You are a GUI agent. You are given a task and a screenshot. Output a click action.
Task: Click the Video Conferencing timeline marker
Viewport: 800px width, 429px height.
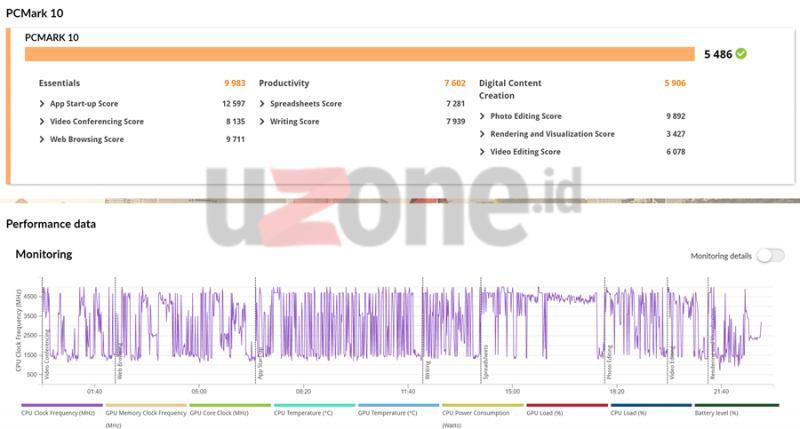47,354
